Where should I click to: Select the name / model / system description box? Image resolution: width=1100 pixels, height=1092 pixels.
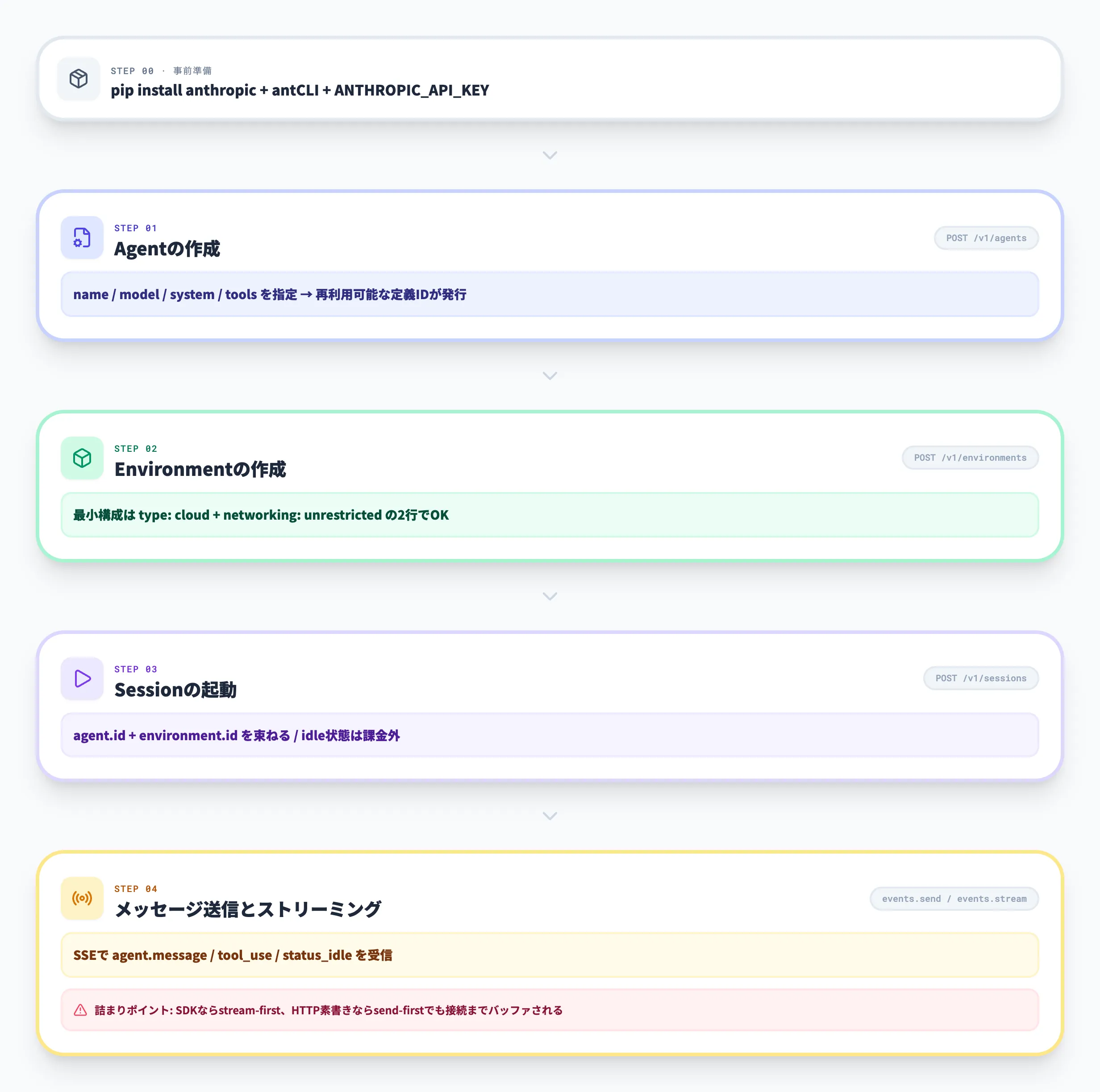tap(550, 294)
